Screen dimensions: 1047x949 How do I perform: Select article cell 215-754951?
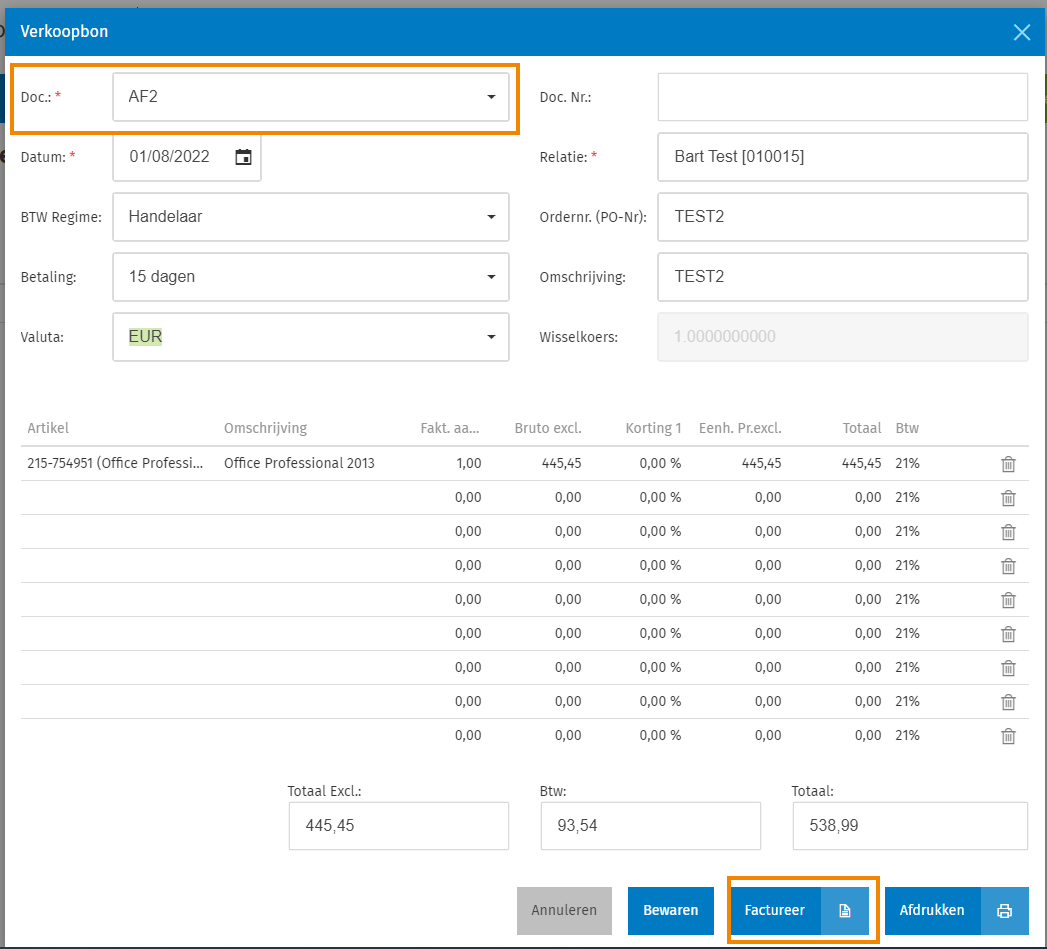click(116, 463)
